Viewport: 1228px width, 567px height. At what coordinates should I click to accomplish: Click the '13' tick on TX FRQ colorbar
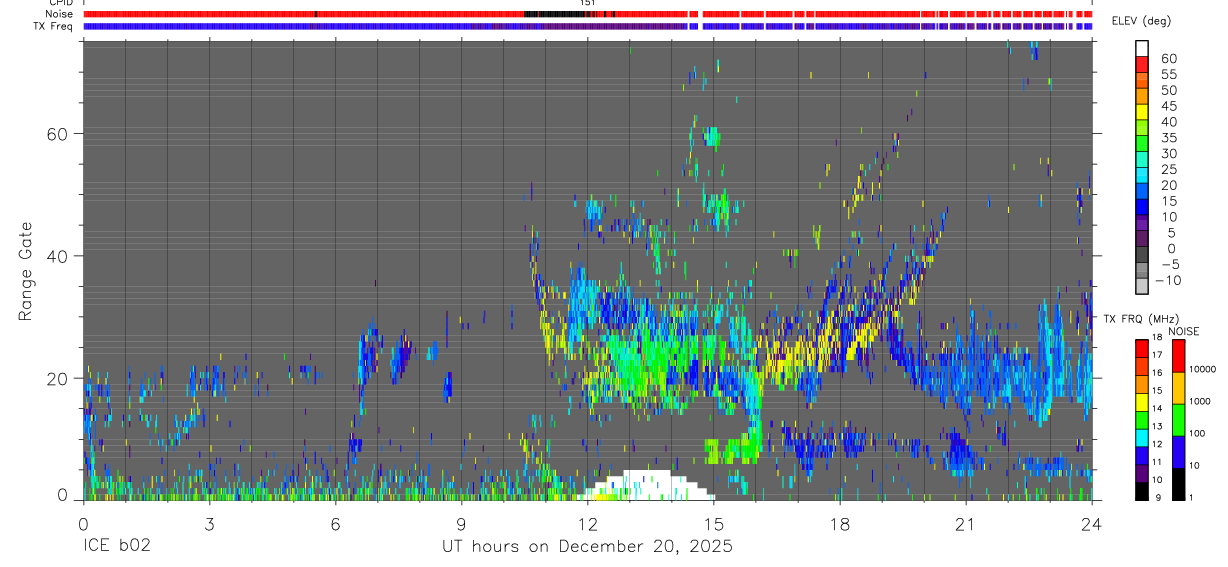1158,427
